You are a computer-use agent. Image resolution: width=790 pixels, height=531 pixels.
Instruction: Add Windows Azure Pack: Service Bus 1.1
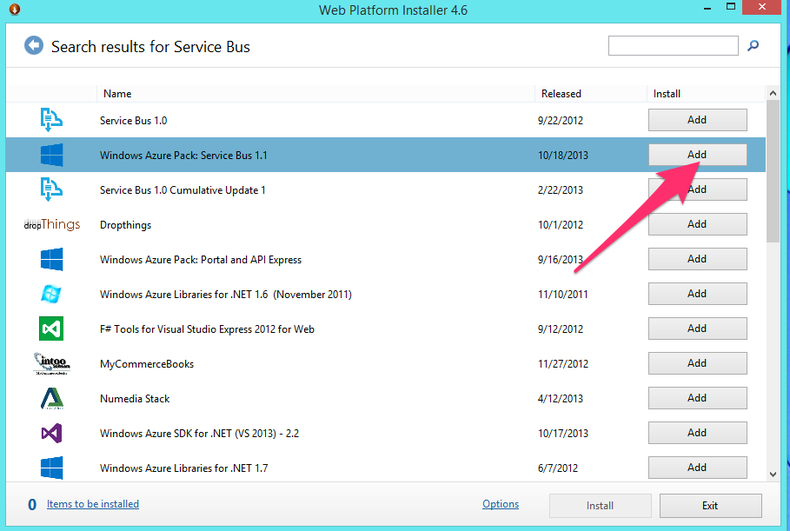697,155
